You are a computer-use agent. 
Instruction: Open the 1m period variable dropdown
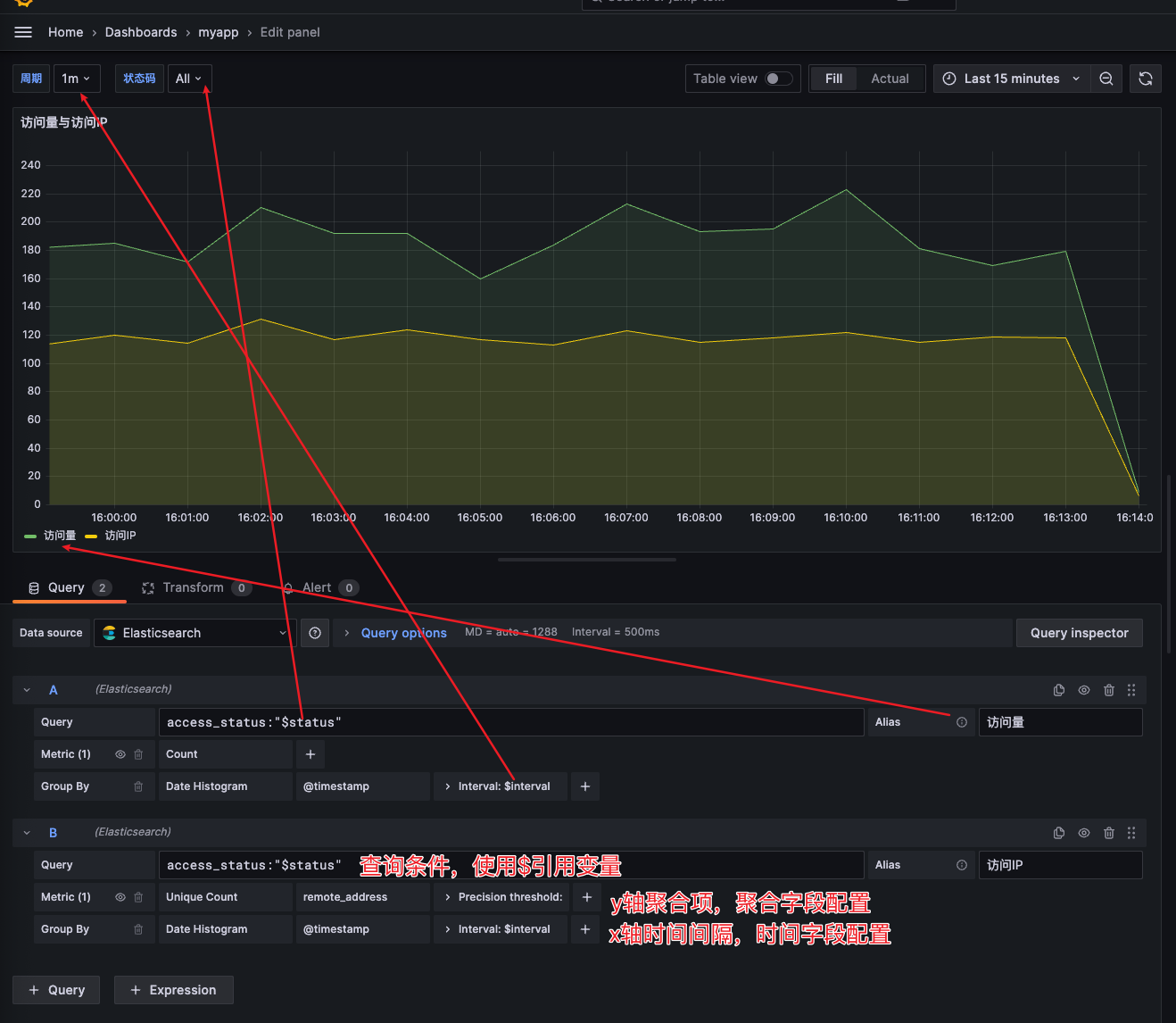(x=77, y=79)
